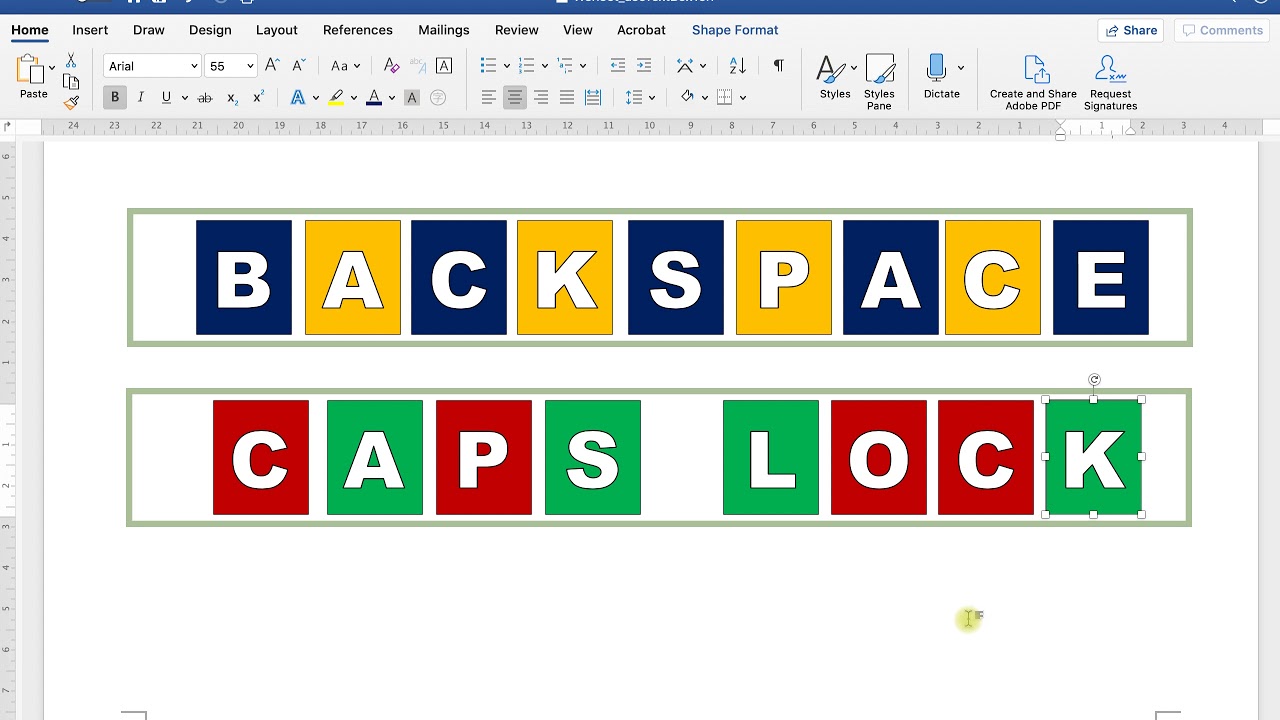Apply yellow text highlight color
The width and height of the screenshot is (1280, 720).
click(336, 97)
